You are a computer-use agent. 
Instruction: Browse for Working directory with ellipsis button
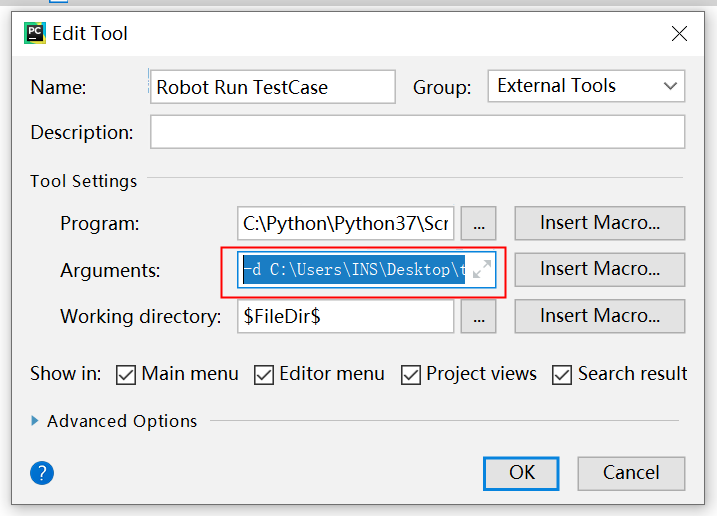coord(478,316)
